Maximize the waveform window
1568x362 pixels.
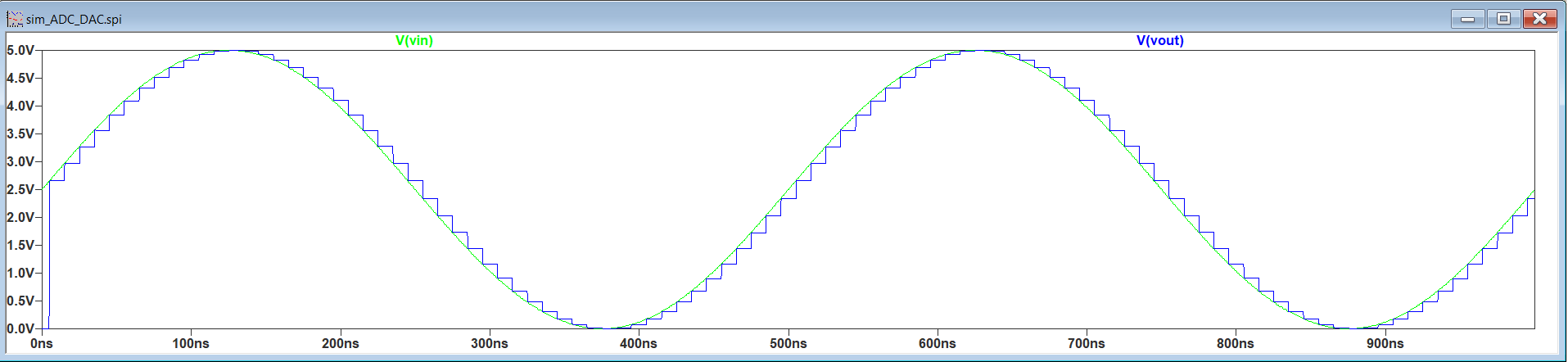[1504, 19]
